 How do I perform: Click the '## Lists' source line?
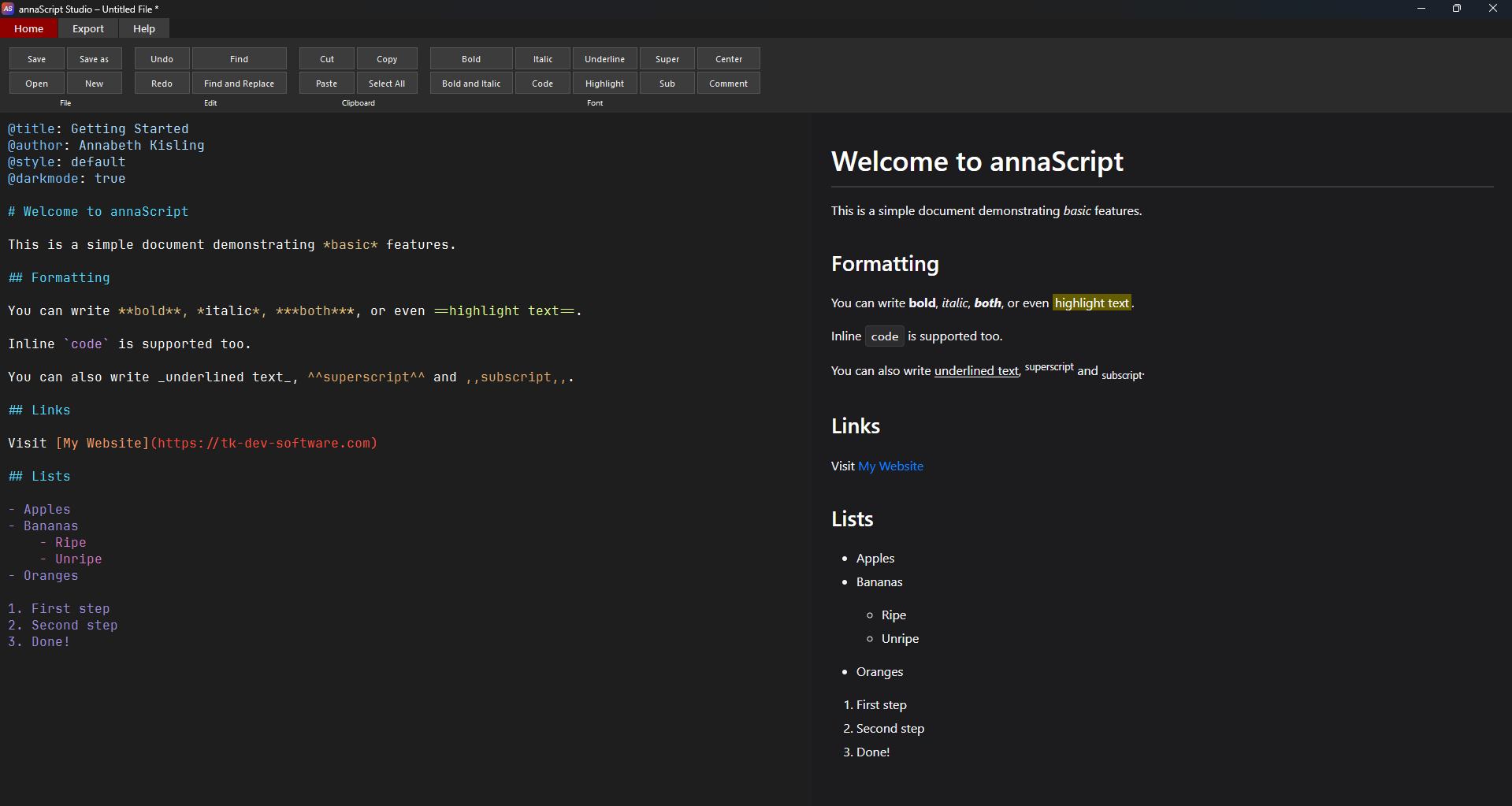pos(39,477)
